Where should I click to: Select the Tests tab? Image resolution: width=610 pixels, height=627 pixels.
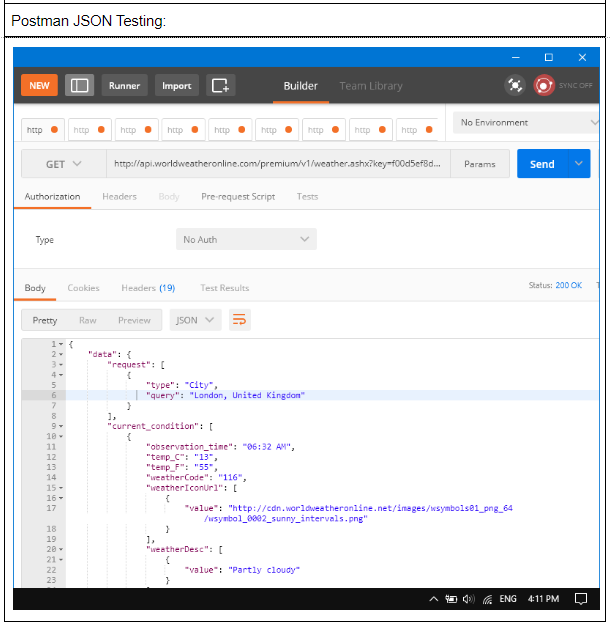(x=307, y=196)
